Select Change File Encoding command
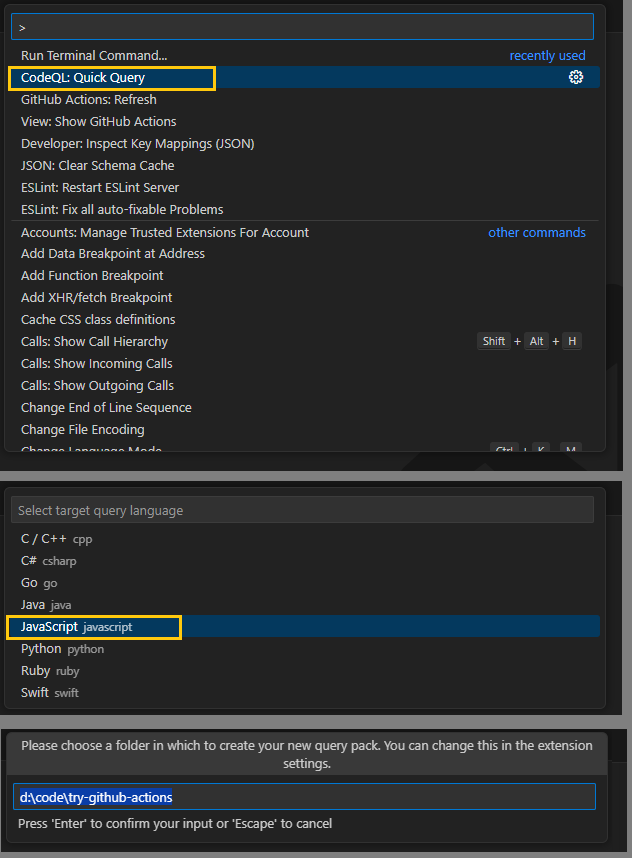 (304, 430)
